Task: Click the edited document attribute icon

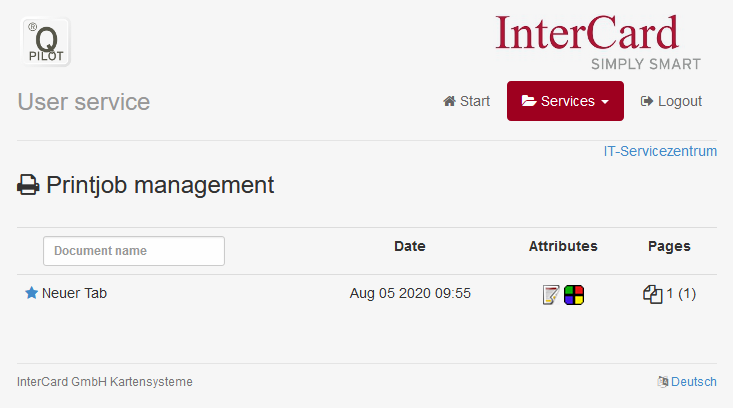Action: (x=551, y=295)
